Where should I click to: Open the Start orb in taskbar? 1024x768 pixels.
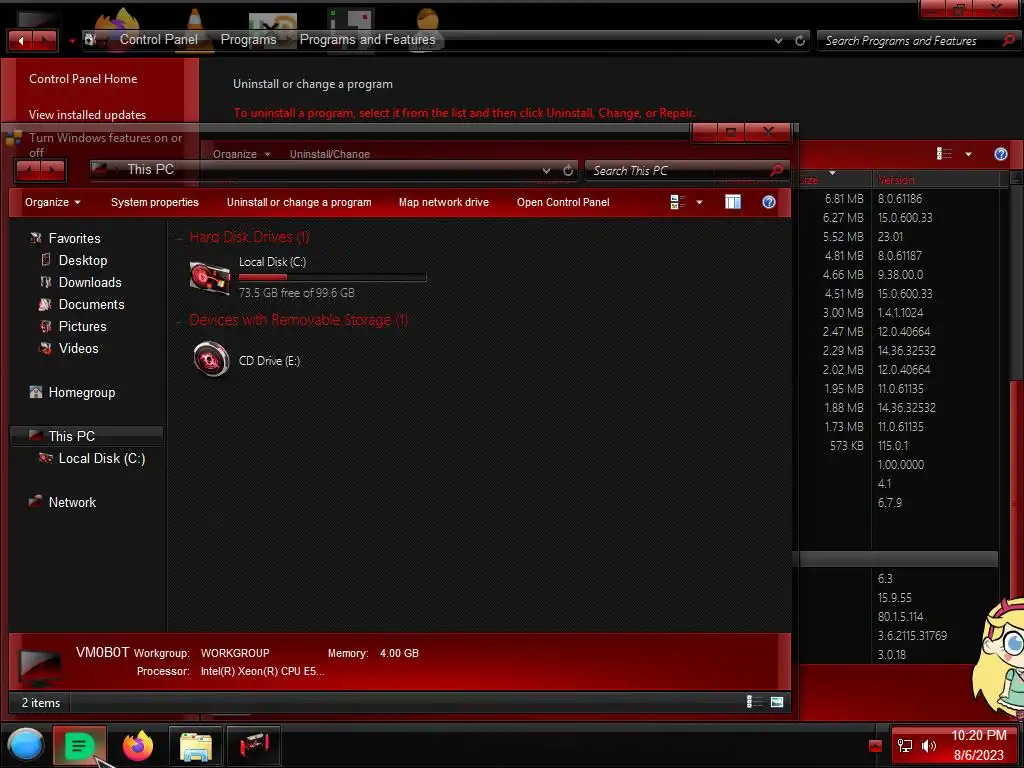click(x=25, y=745)
